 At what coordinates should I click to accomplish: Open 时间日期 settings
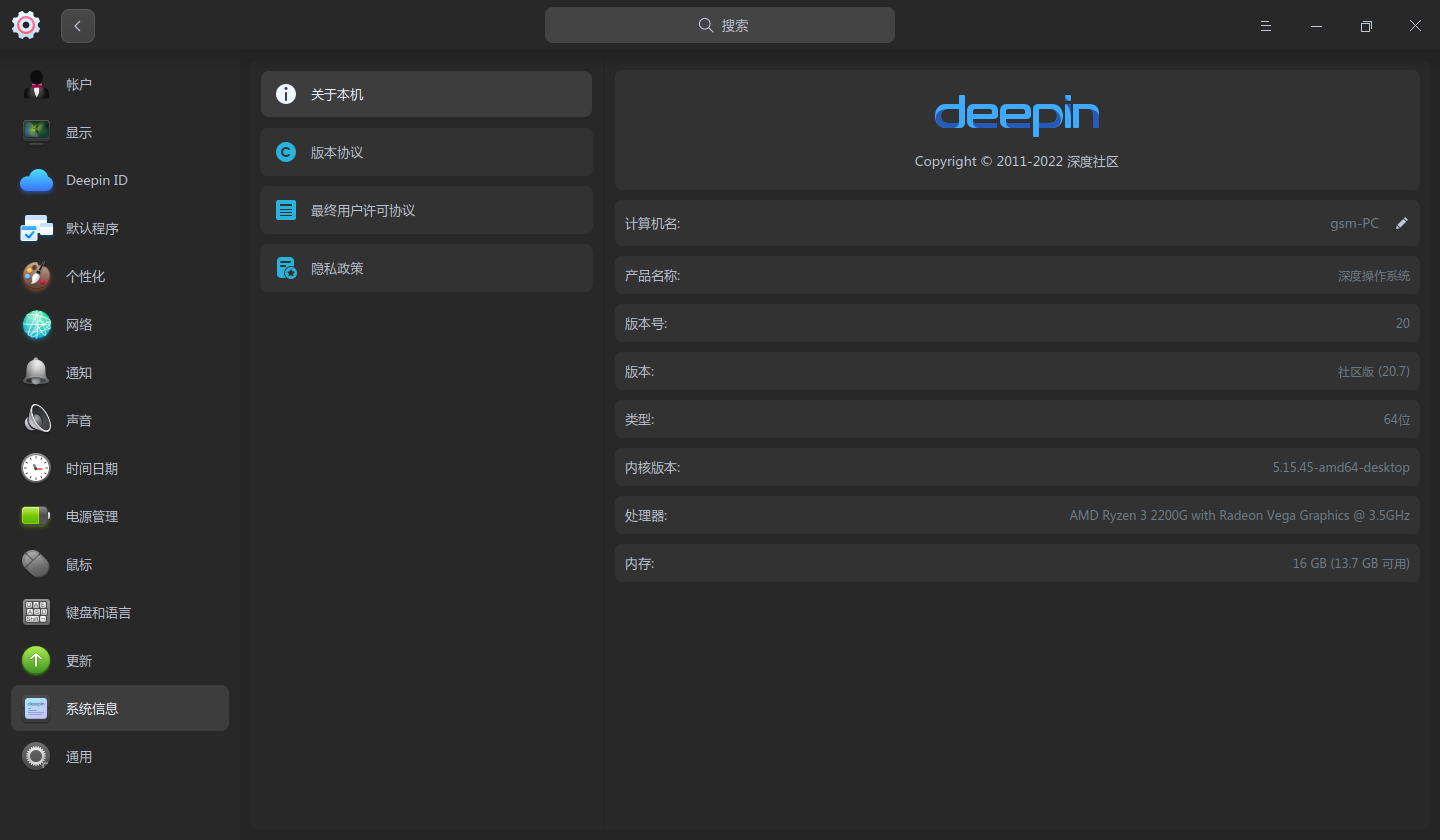tap(120, 468)
